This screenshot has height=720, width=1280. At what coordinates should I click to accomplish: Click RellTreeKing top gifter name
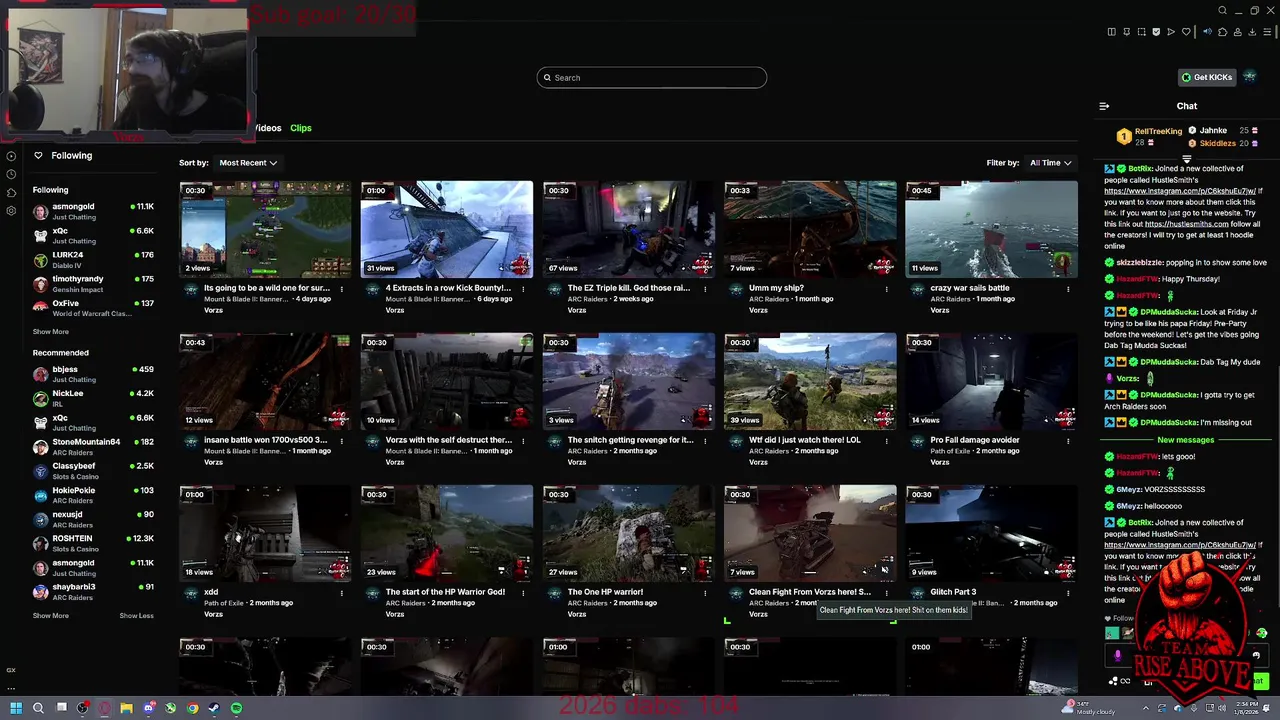point(1158,131)
